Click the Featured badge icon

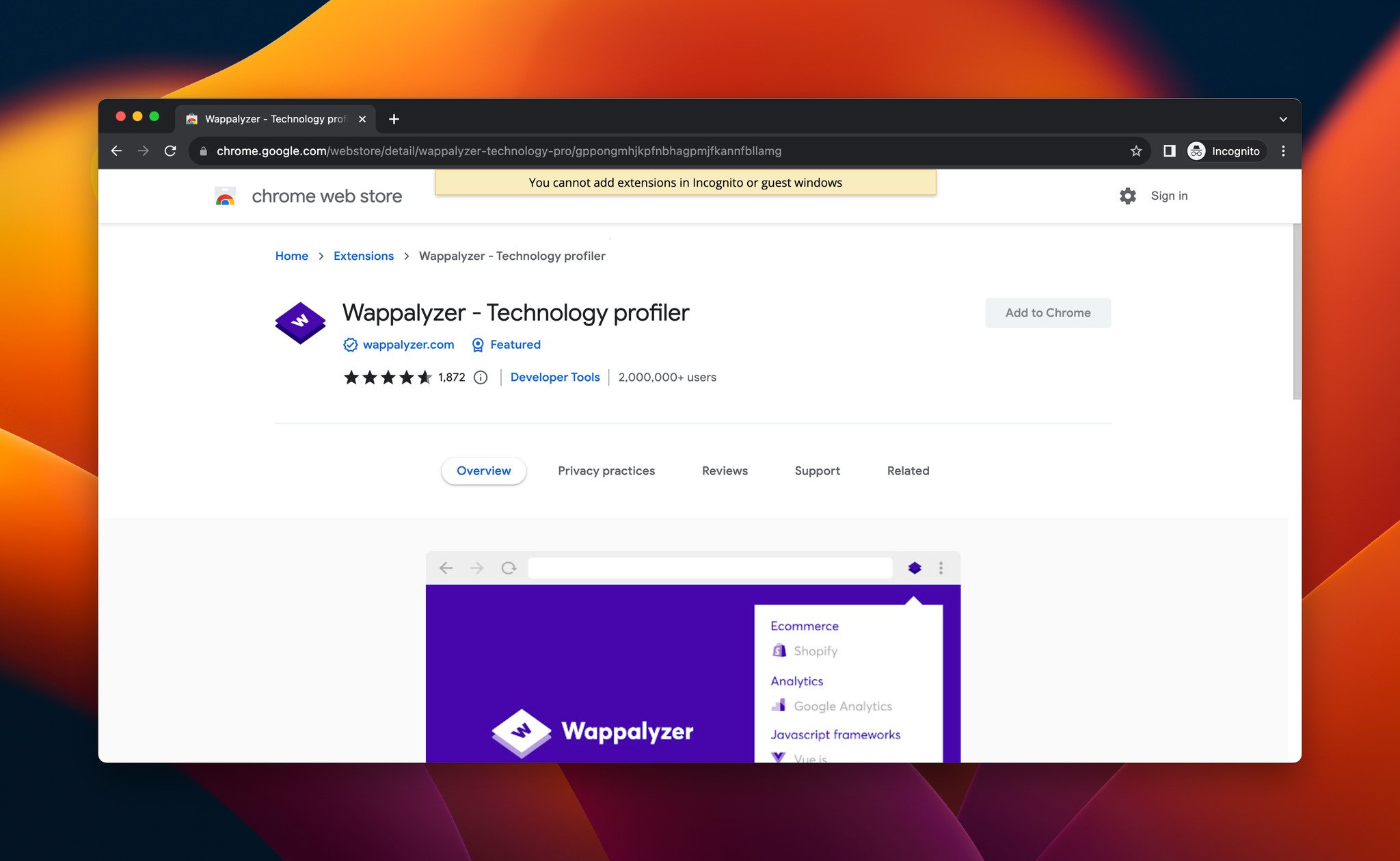point(477,344)
